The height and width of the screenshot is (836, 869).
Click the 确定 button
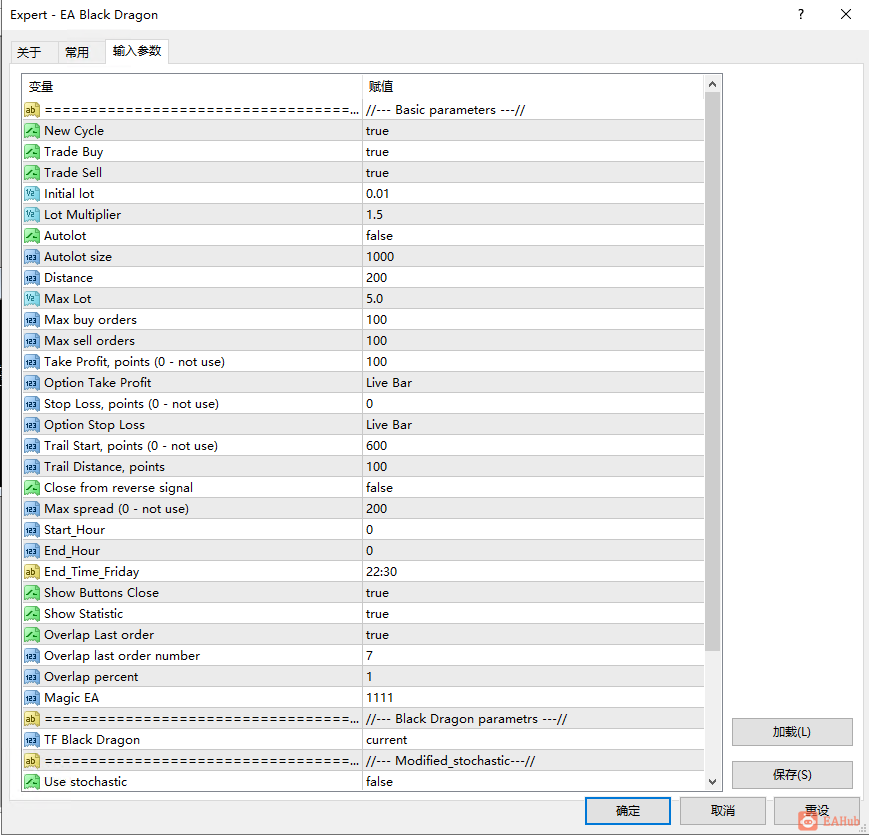(x=628, y=811)
